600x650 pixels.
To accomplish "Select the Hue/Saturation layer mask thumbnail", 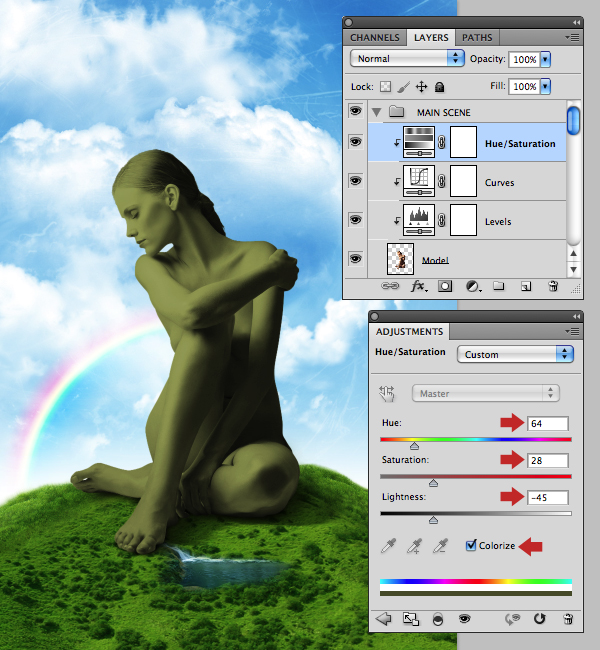I will click(463, 142).
